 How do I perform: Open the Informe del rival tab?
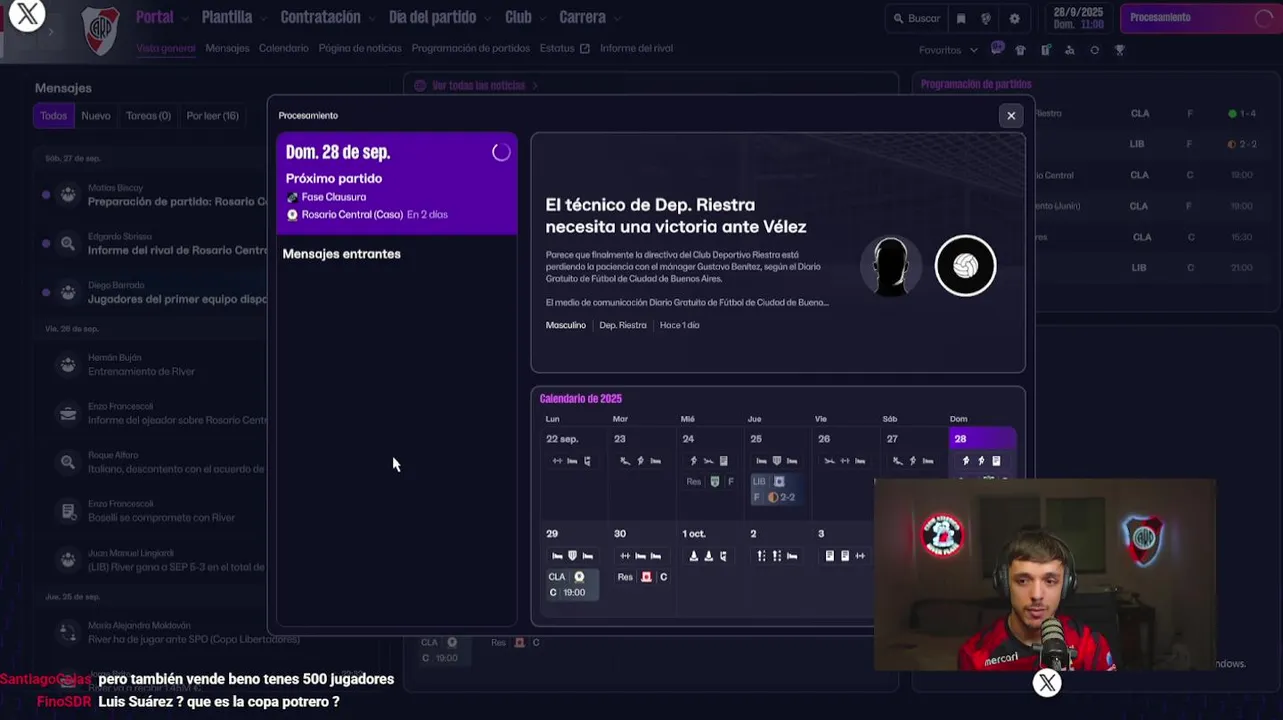pos(636,48)
